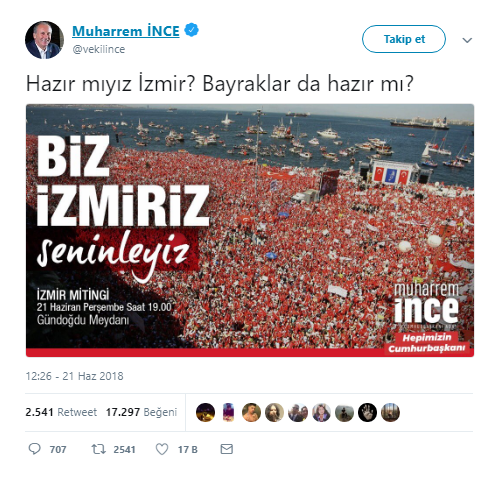Click the 17 B like count
Screen dimensions: 497x480
[188, 450]
